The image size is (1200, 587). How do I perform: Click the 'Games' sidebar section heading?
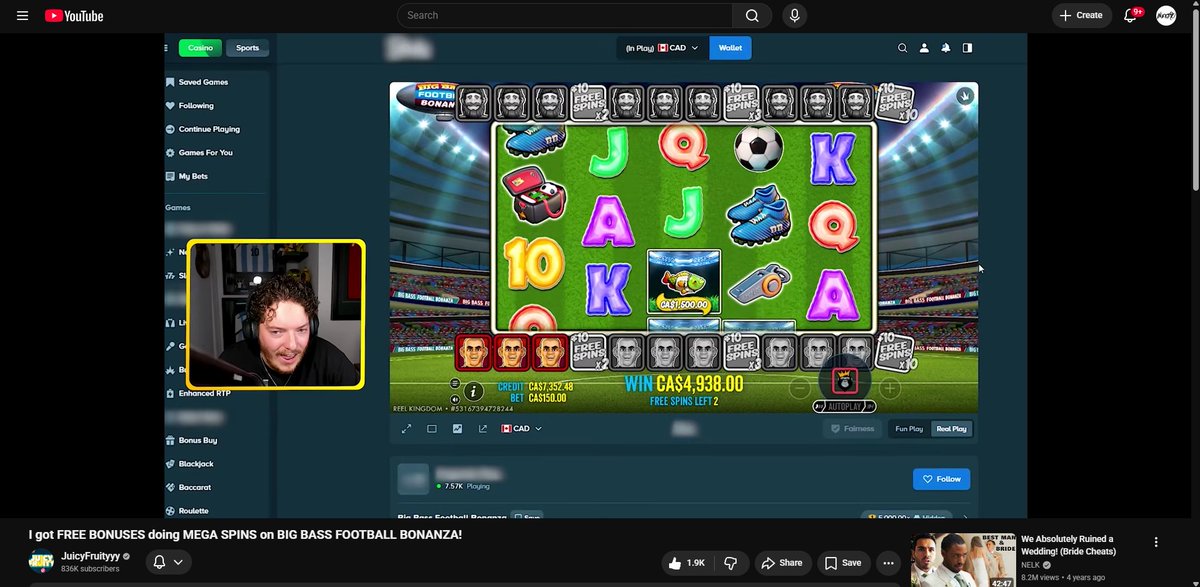(178, 207)
